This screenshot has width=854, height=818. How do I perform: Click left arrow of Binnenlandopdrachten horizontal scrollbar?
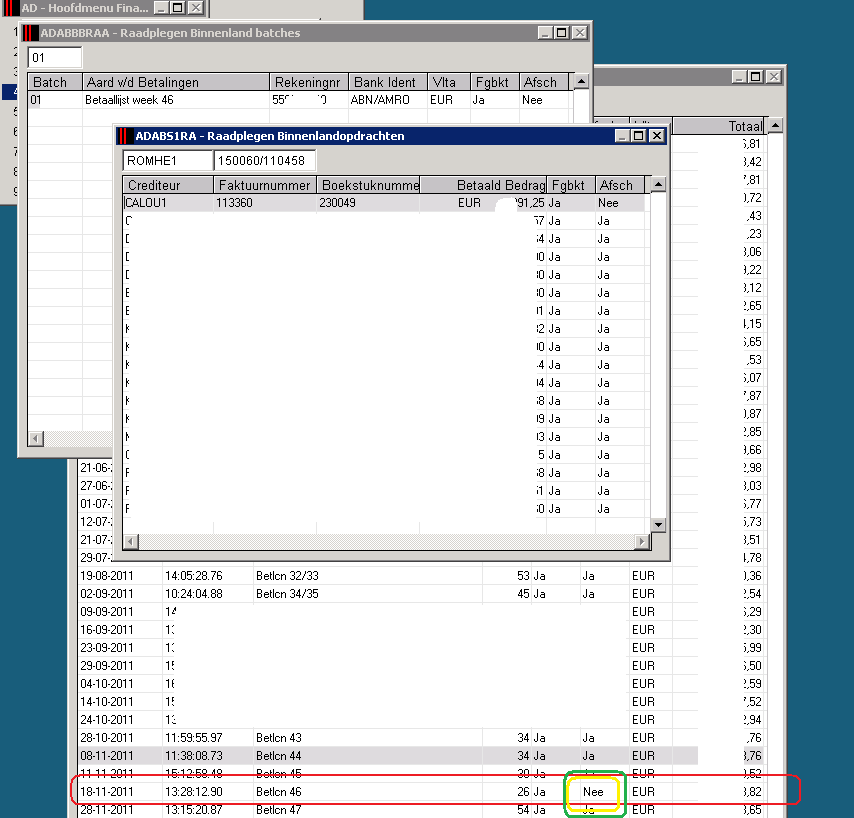[131, 541]
